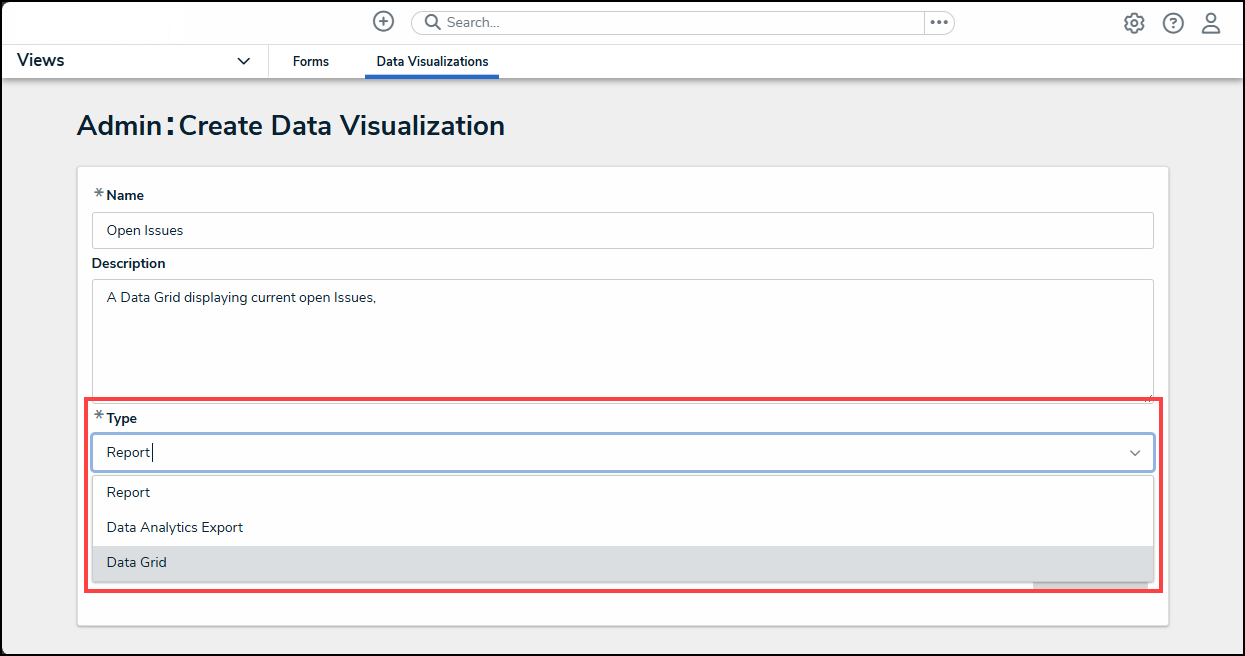The image size is (1245, 656).
Task: Click the Description box resize handle
Action: coord(1148,397)
